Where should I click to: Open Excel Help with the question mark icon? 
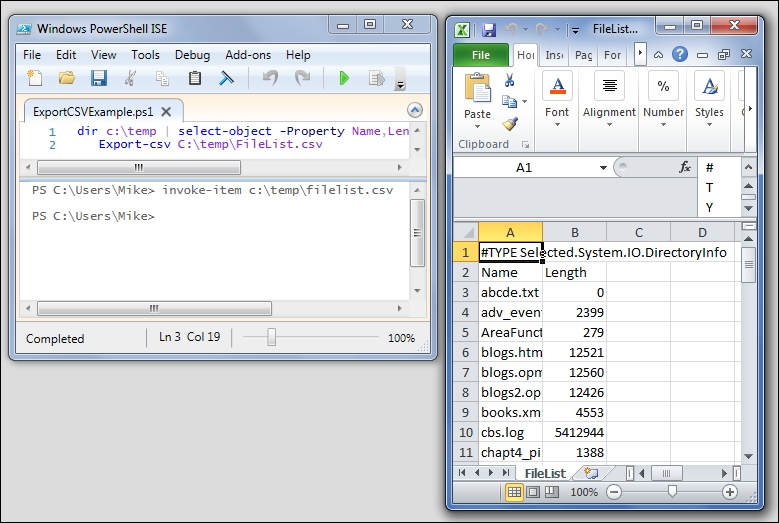680,54
